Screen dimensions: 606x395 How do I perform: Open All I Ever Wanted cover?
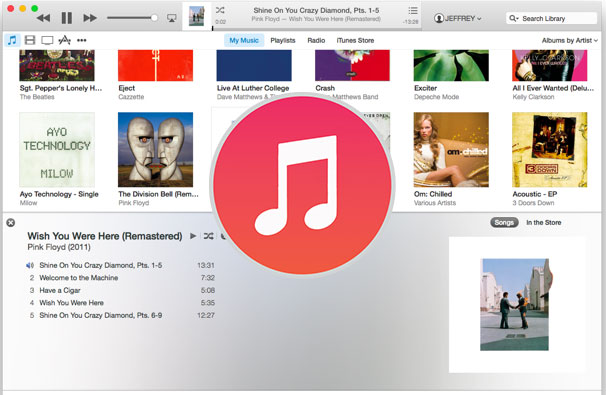click(x=550, y=65)
